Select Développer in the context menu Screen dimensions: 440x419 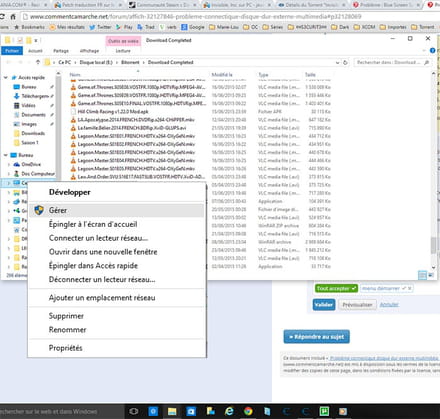click(116, 192)
